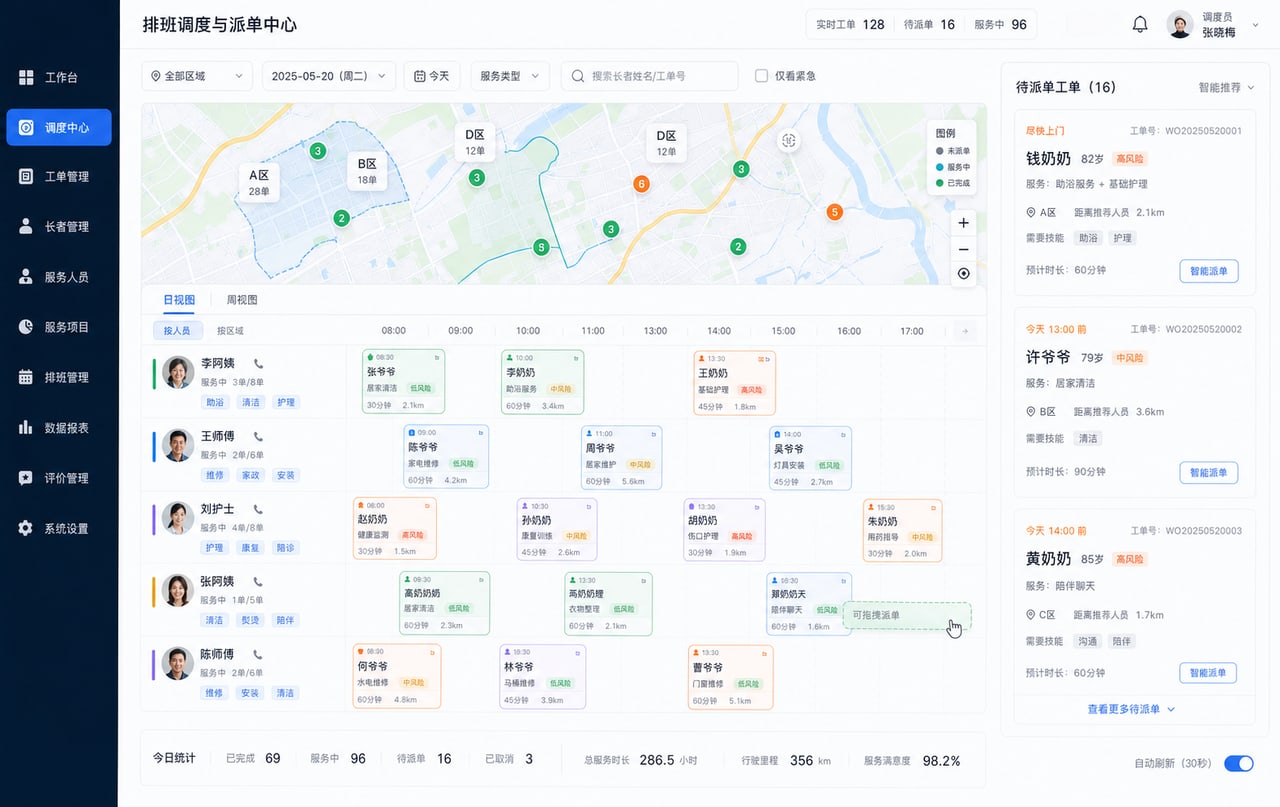Image resolution: width=1280 pixels, height=807 pixels.
Task: Check the 仅看紧急 checkbox
Action: [x=761, y=76]
